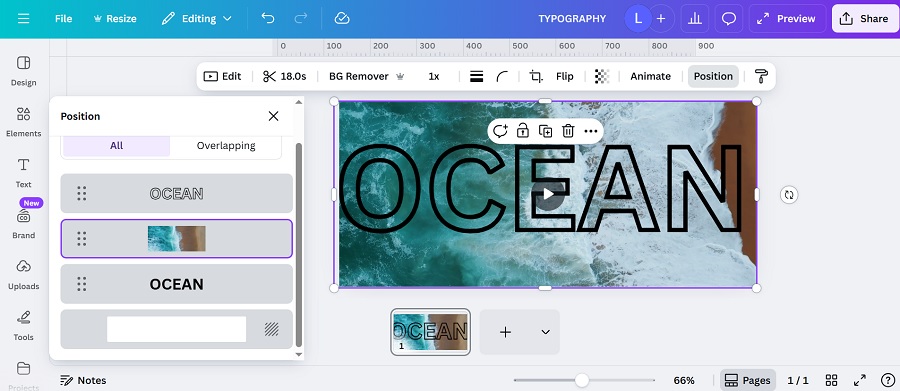Screen dimensions: 900x391
Task: Open the Notes panel
Action: click(x=83, y=380)
